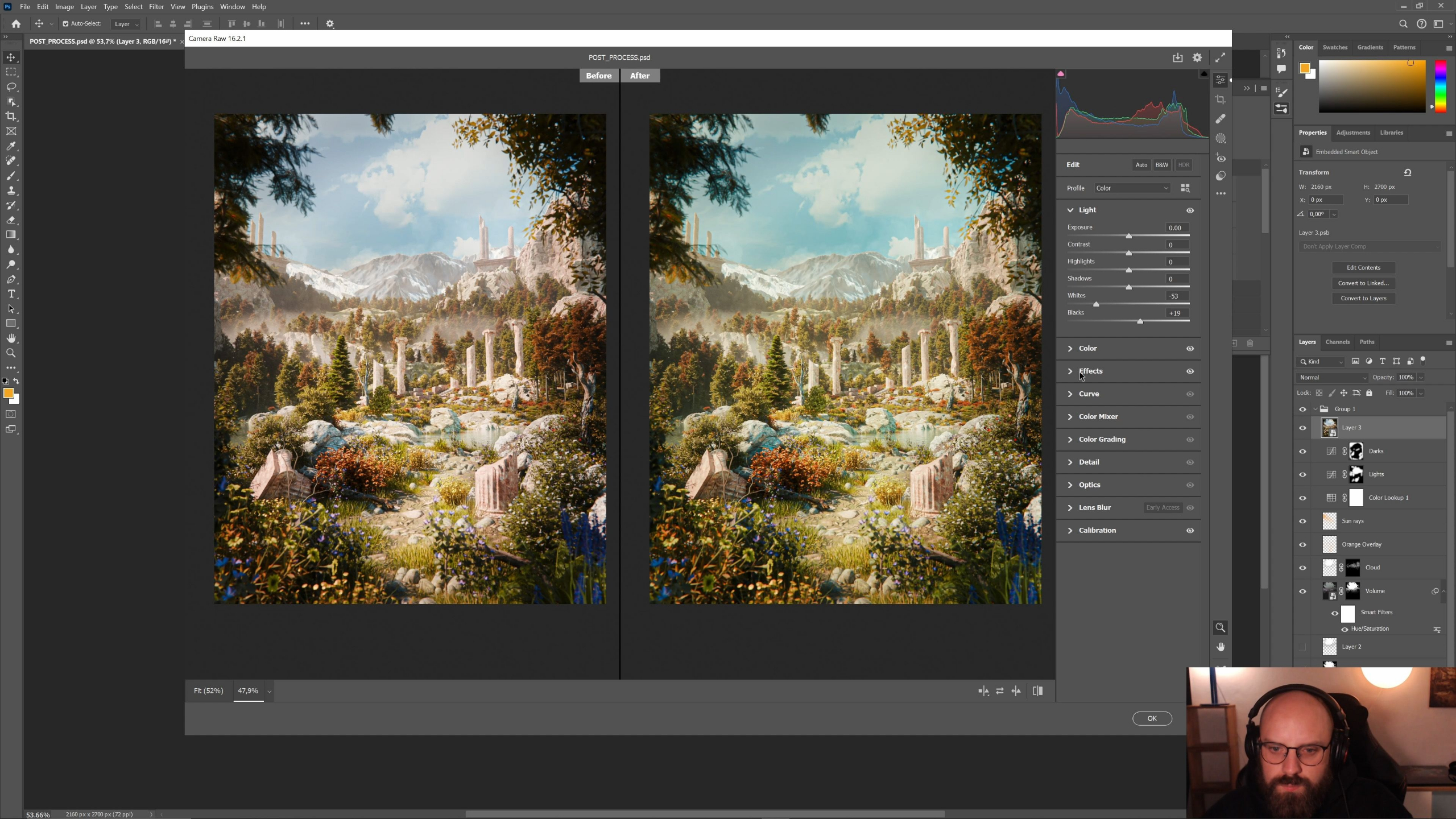Select the Lasso tool in Photoshop toolbar

[x=11, y=86]
